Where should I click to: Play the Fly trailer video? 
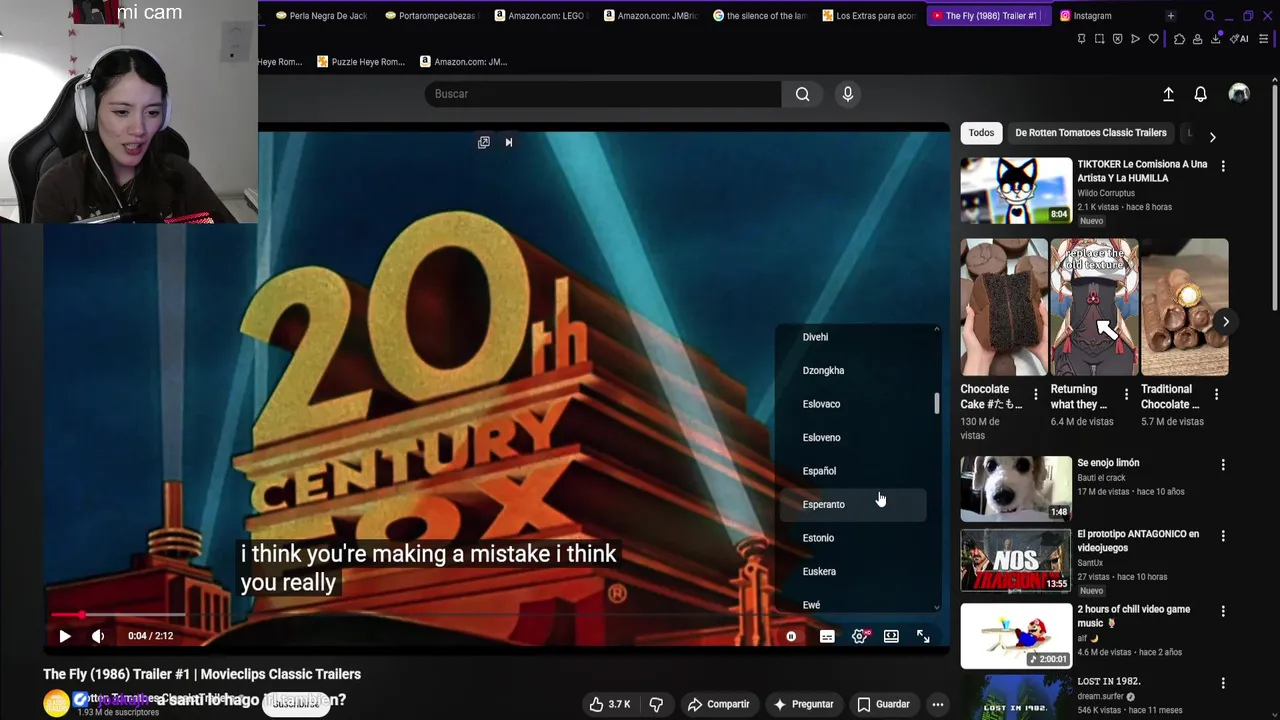pyautogui.click(x=65, y=636)
